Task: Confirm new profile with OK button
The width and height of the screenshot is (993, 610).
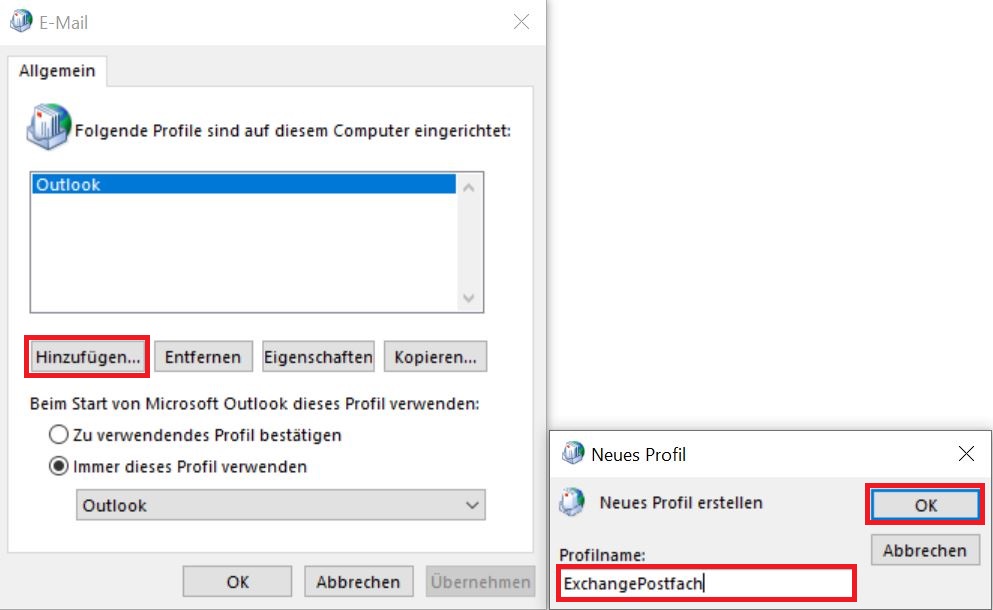Action: (x=925, y=505)
